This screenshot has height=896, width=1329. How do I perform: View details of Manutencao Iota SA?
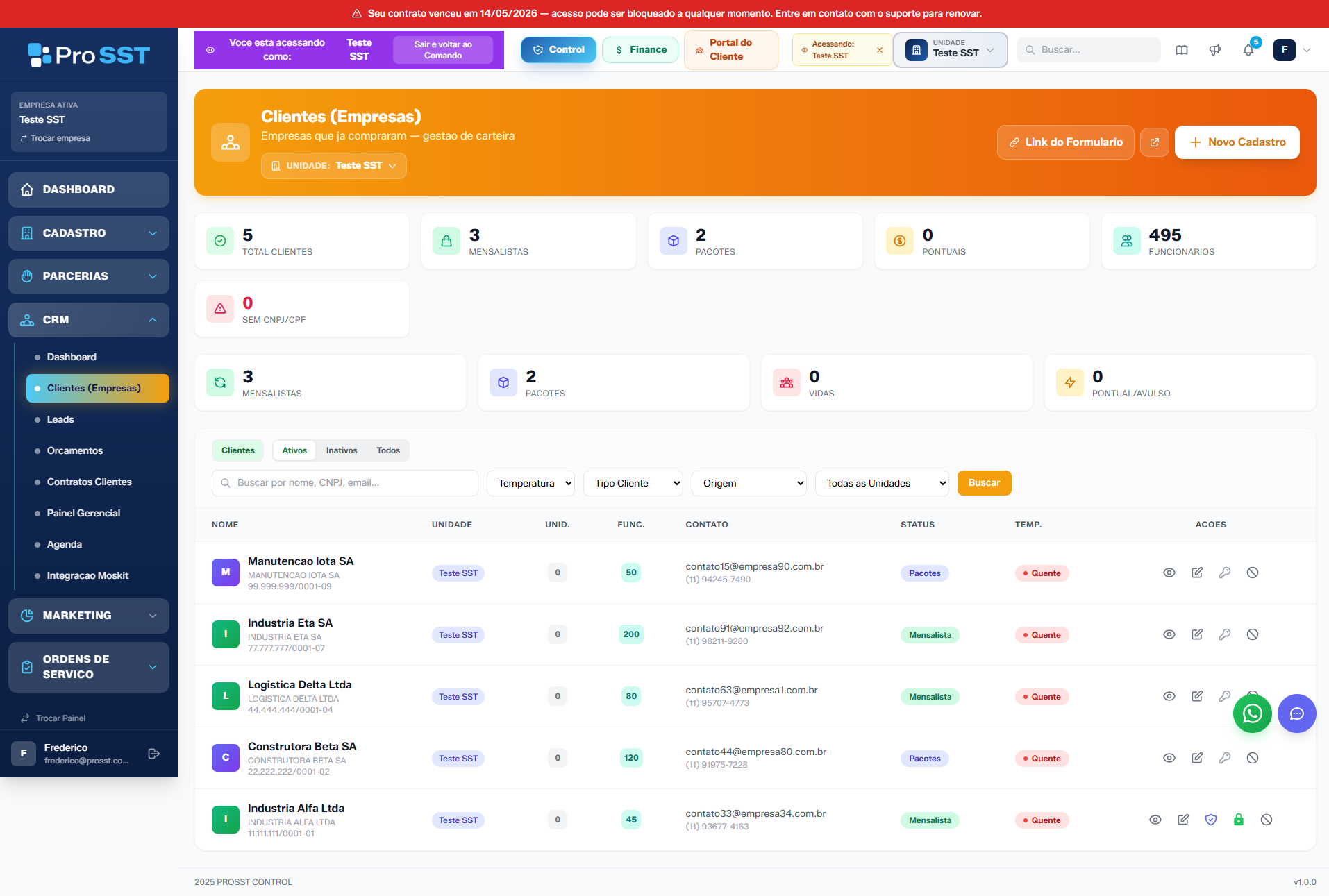pos(1169,573)
